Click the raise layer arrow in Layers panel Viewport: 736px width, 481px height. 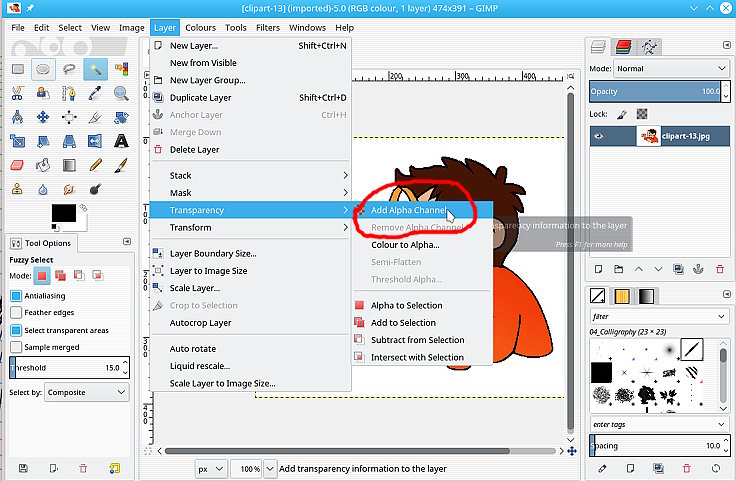(638, 269)
